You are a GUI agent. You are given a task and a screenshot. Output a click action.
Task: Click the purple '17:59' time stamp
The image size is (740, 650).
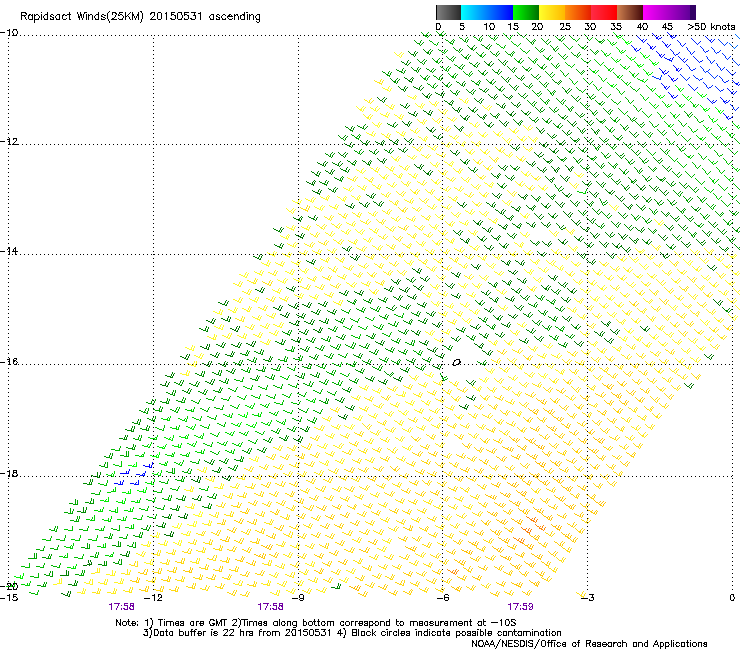(x=521, y=607)
